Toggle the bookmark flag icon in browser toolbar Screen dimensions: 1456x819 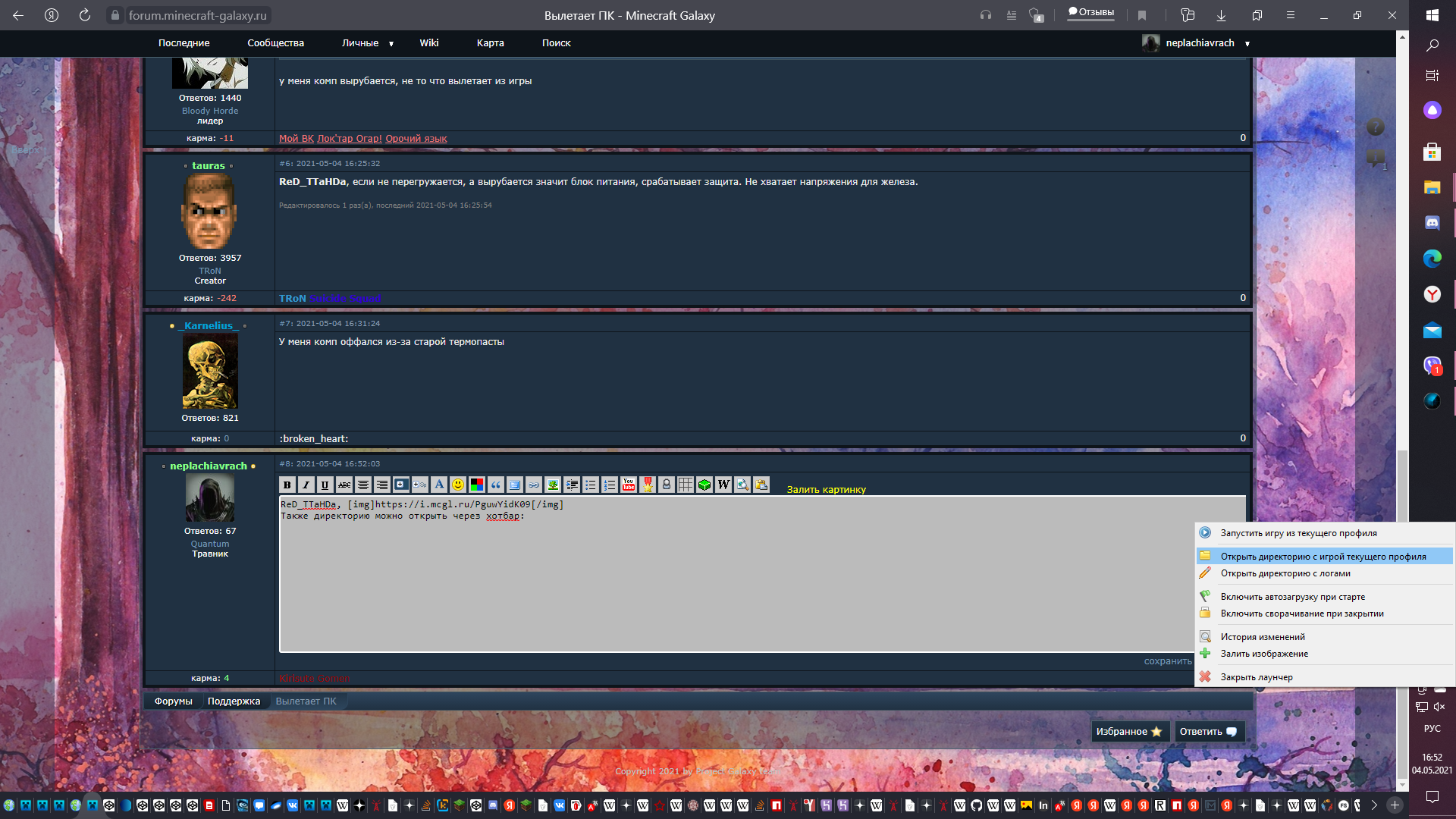pos(1142,15)
